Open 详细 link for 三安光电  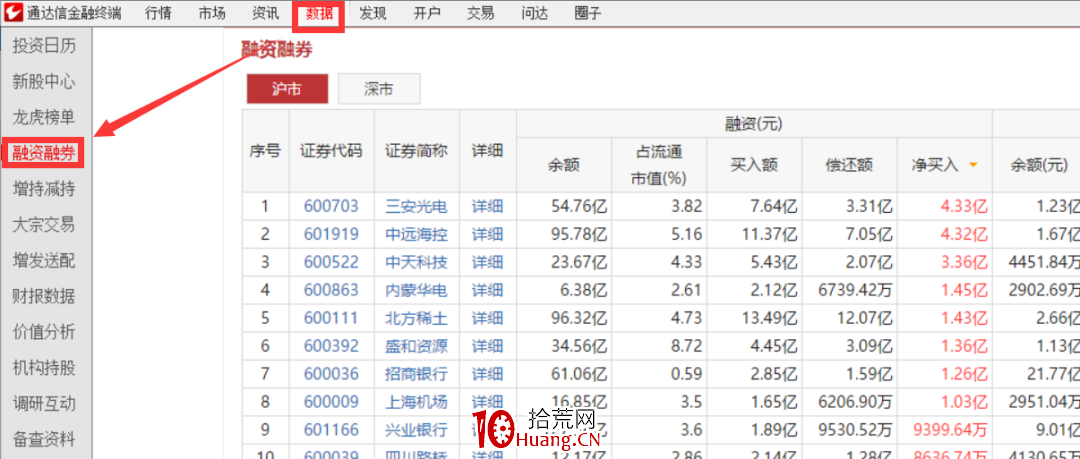(x=487, y=206)
